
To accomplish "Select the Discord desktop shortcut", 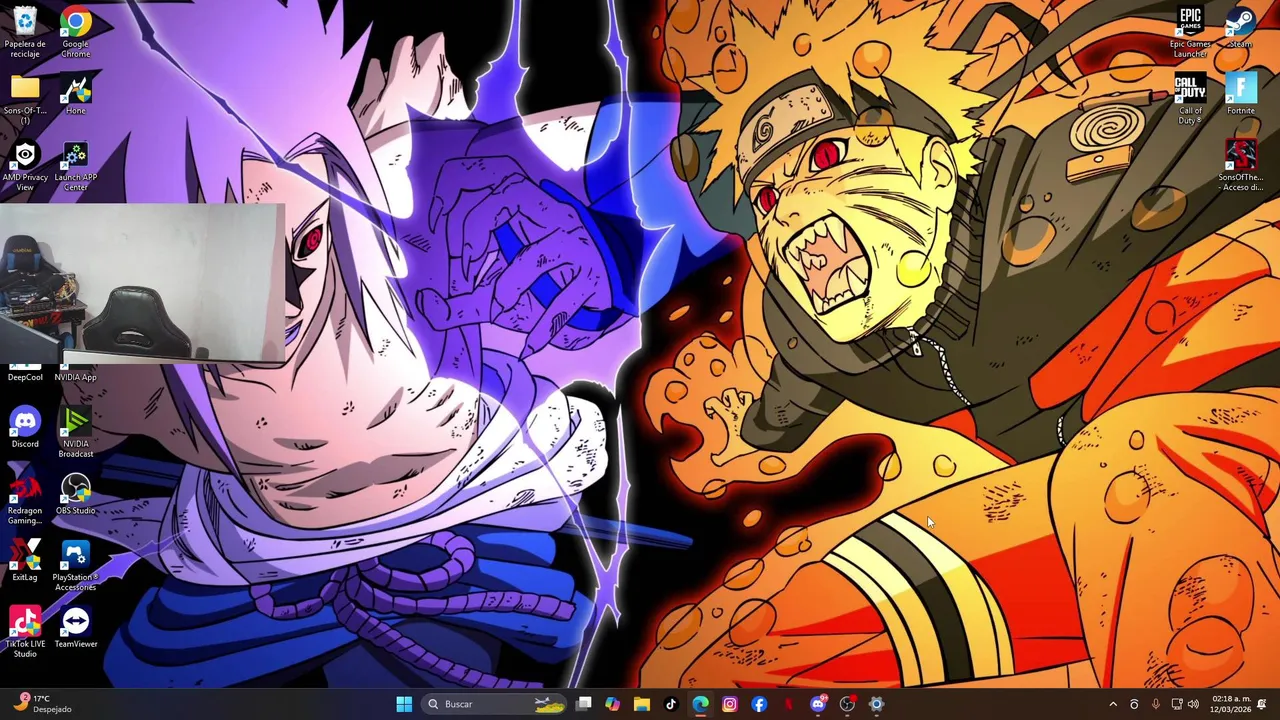I will click(25, 427).
